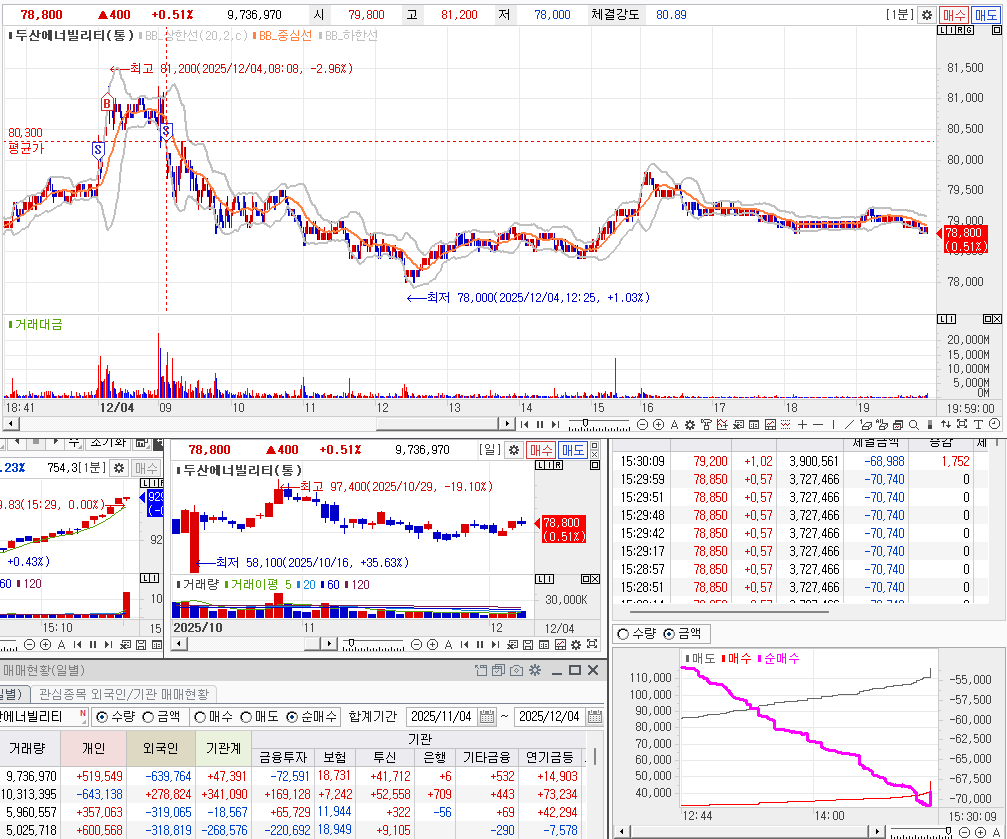Screen dimensions: 1007x839
Task: Click the start date field showing 2025/11/04
Action: pyautogui.click(x=442, y=717)
